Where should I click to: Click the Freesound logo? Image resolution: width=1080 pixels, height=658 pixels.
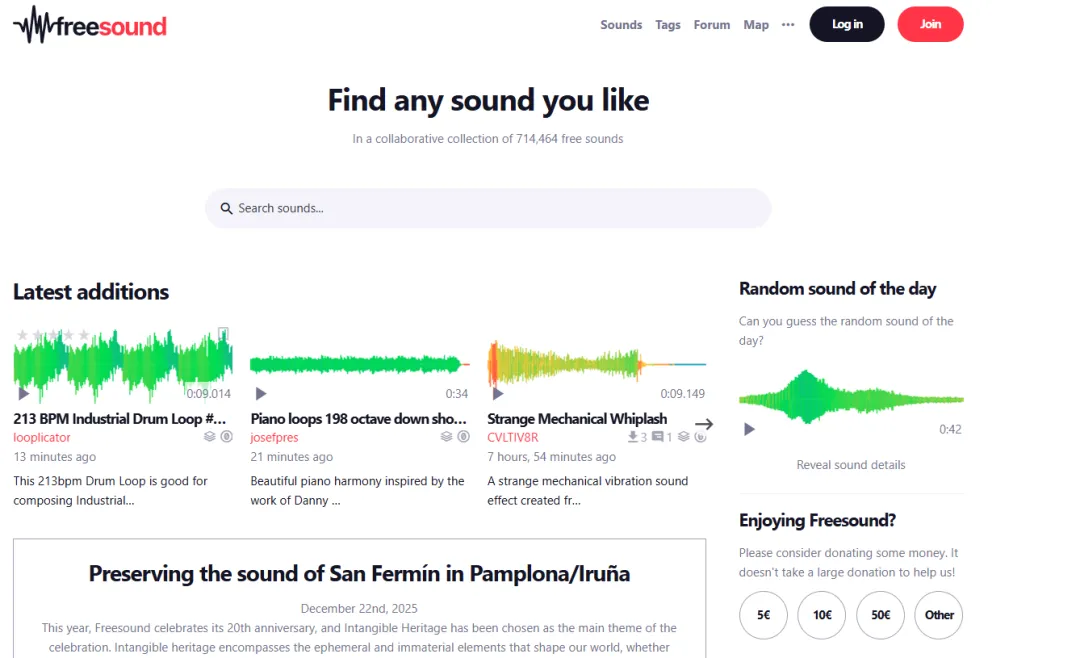point(90,25)
